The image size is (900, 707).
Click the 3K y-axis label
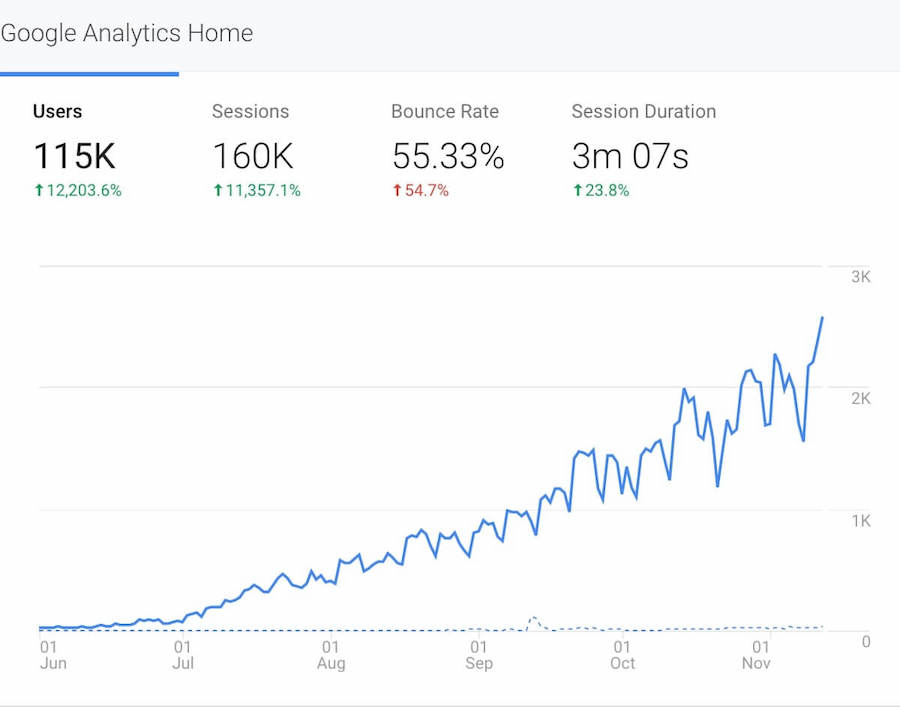pyautogui.click(x=861, y=277)
